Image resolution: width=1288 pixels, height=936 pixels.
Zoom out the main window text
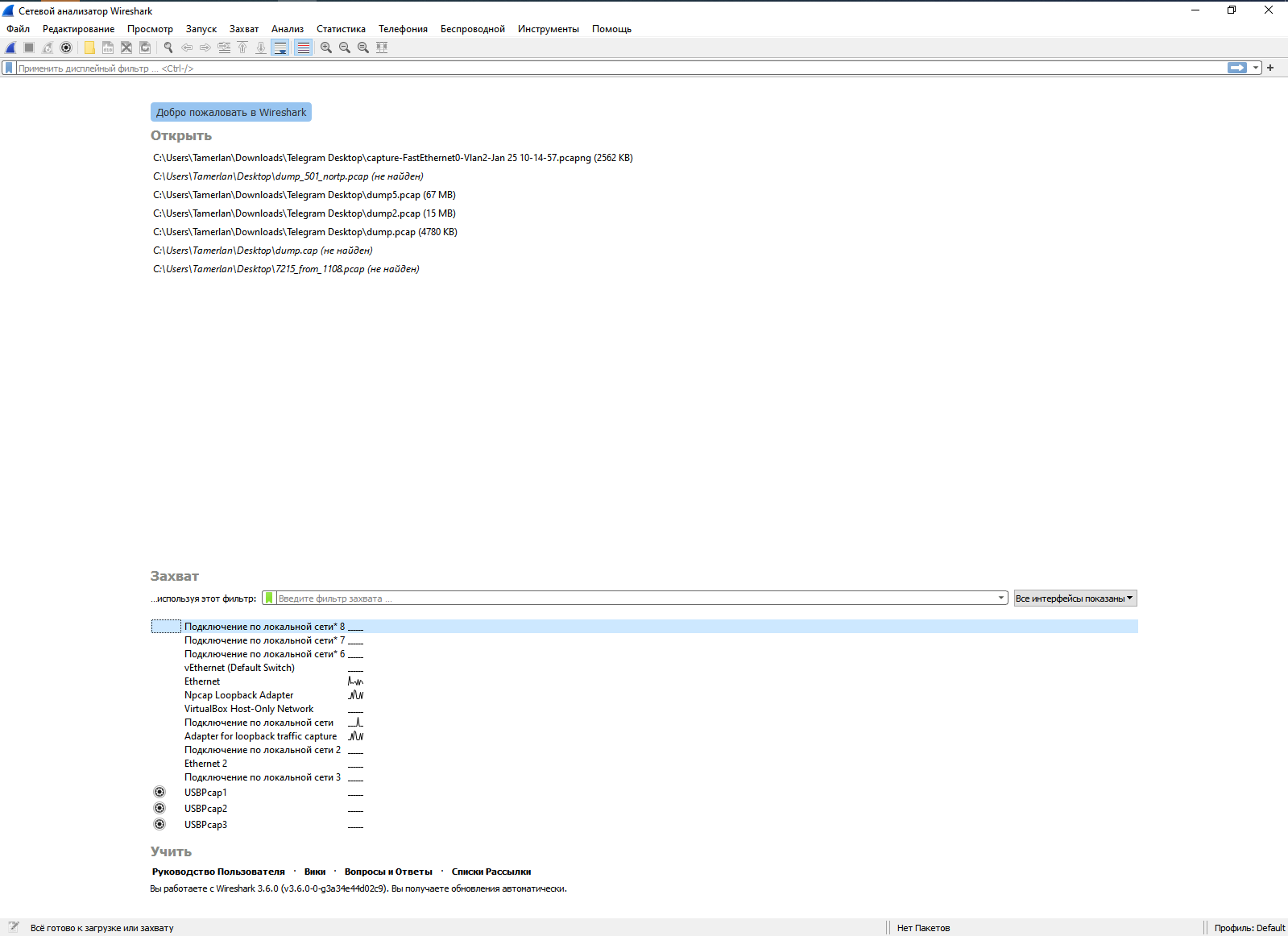coord(345,48)
